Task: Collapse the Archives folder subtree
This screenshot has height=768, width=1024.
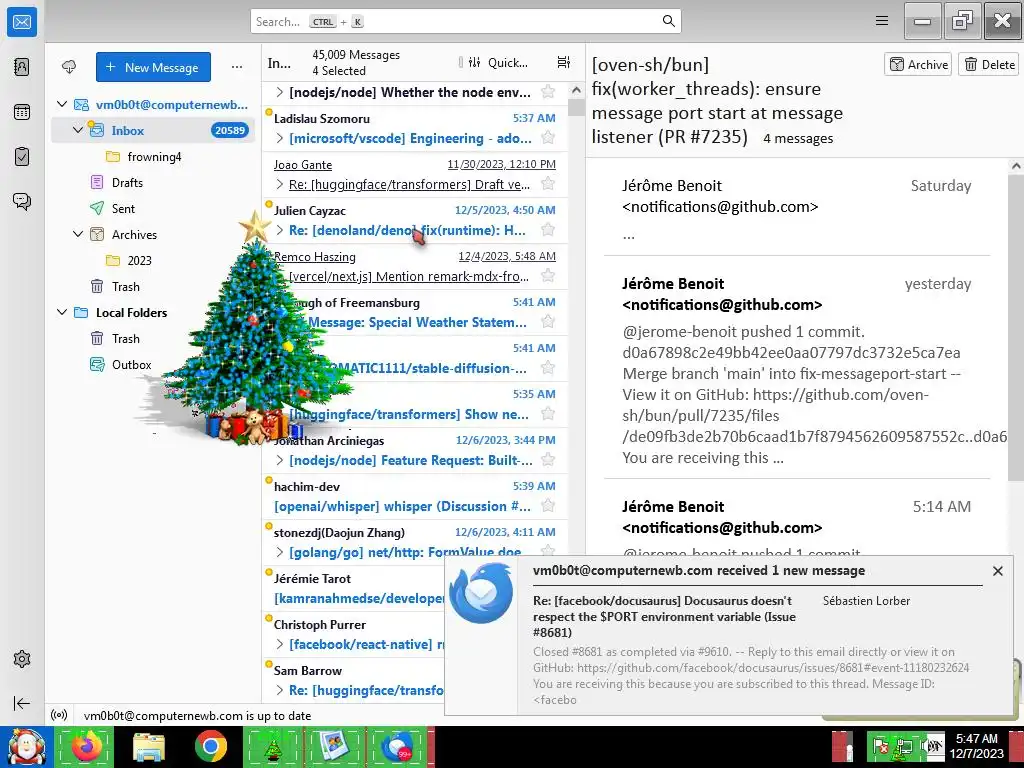Action: coord(78,234)
